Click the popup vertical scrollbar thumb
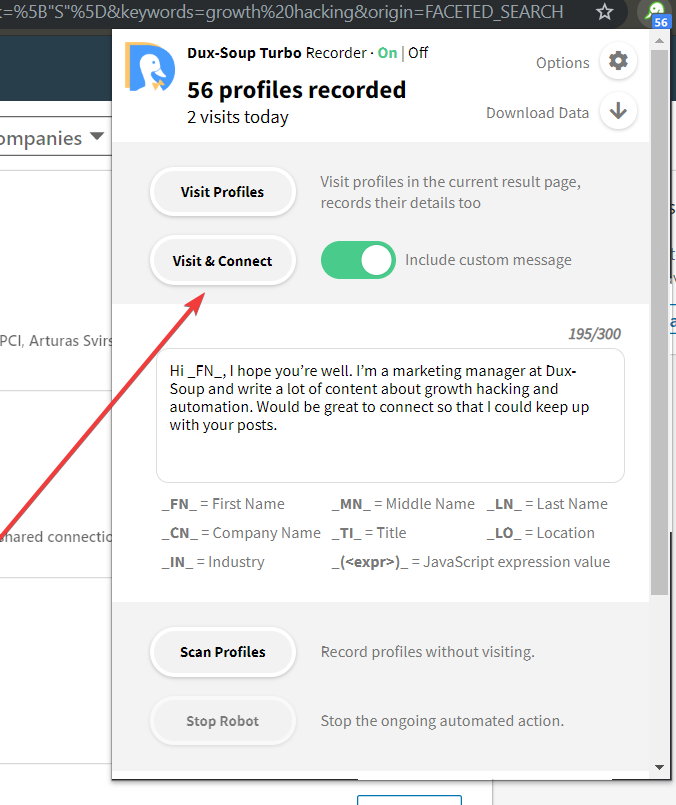 (x=660, y=322)
